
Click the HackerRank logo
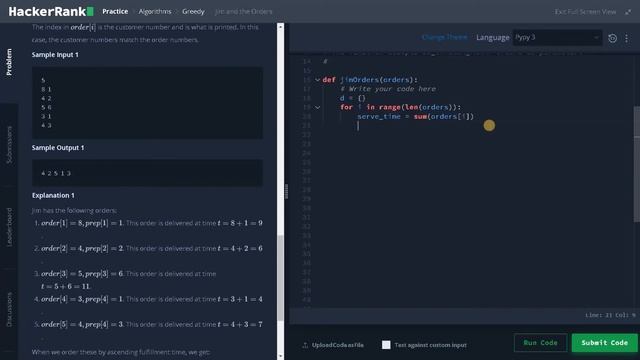(x=51, y=11)
